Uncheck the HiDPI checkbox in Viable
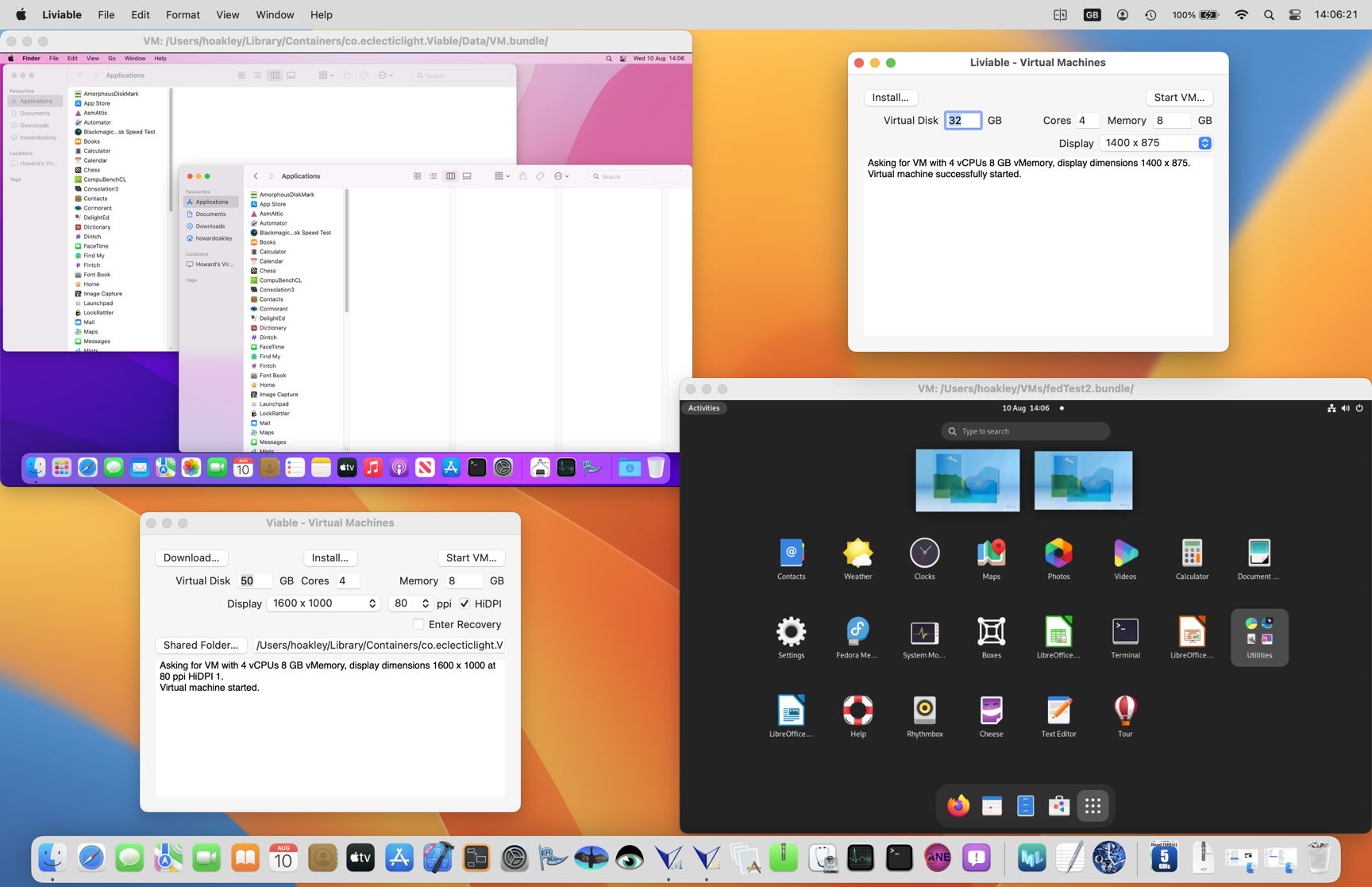 464,604
